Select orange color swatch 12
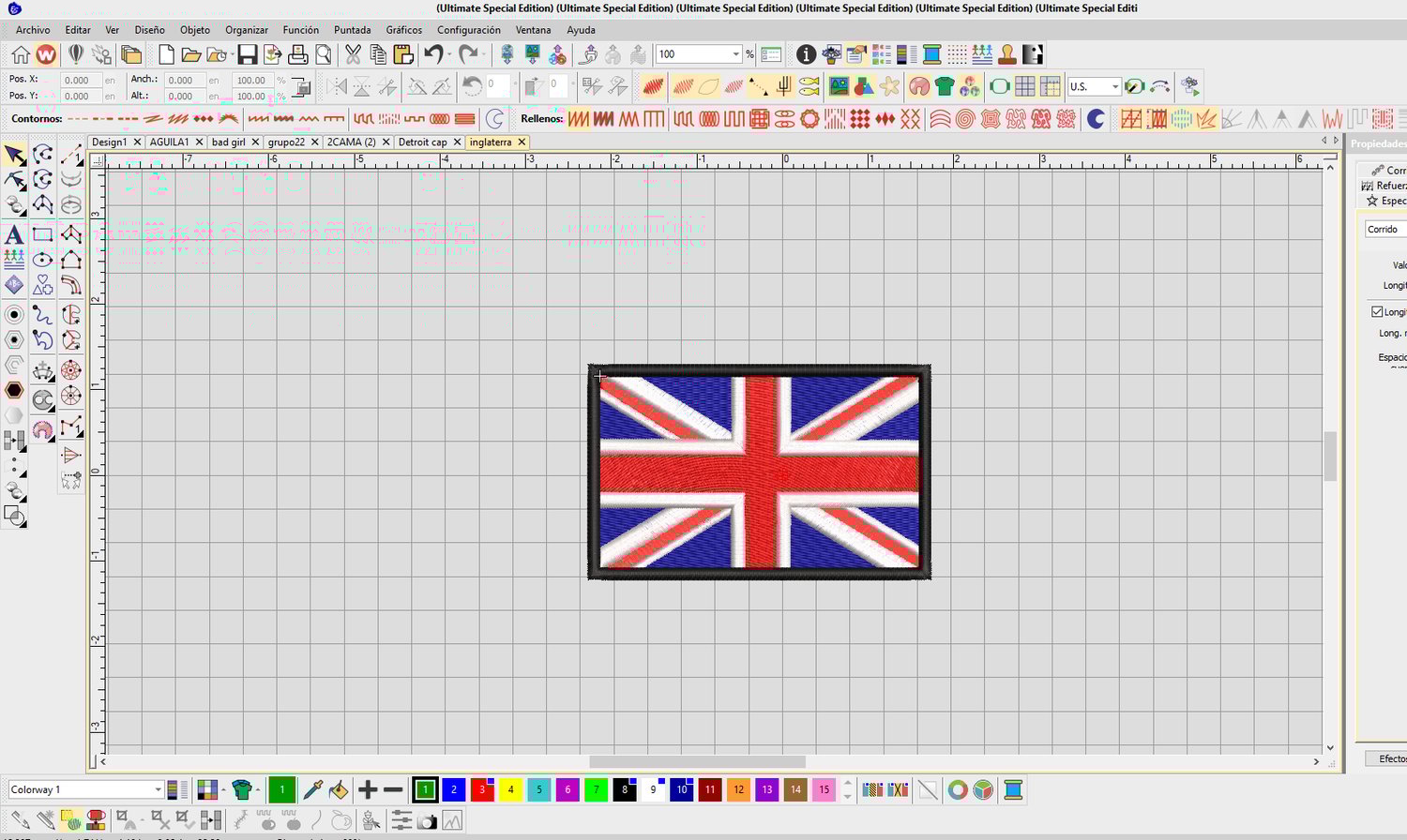 738,790
